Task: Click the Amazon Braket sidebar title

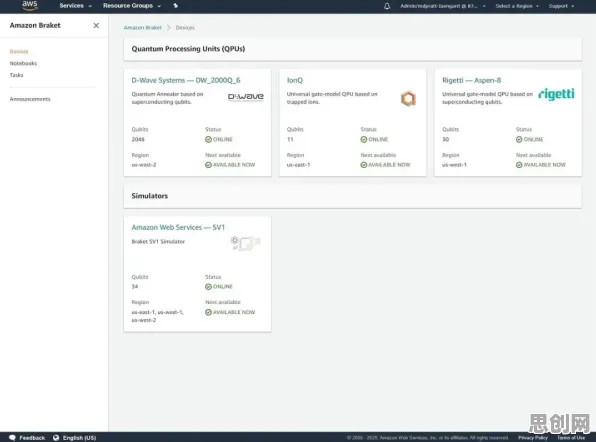Action: [x=35, y=25]
